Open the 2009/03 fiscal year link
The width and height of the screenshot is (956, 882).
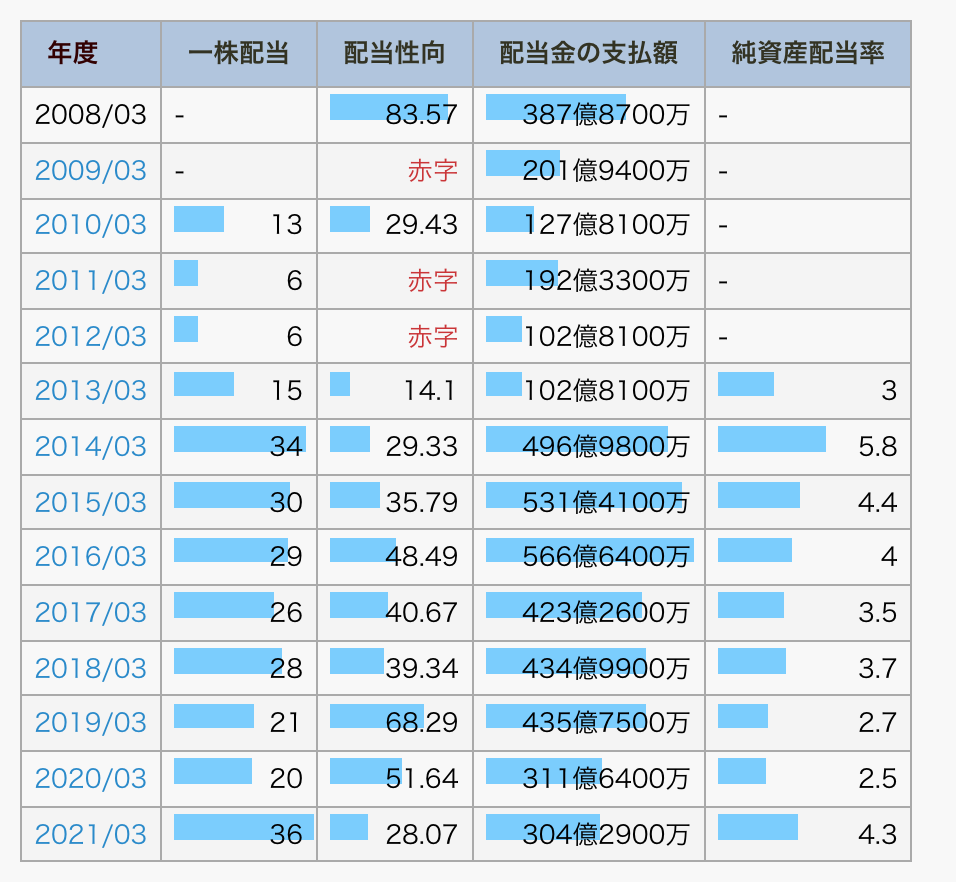click(x=90, y=170)
